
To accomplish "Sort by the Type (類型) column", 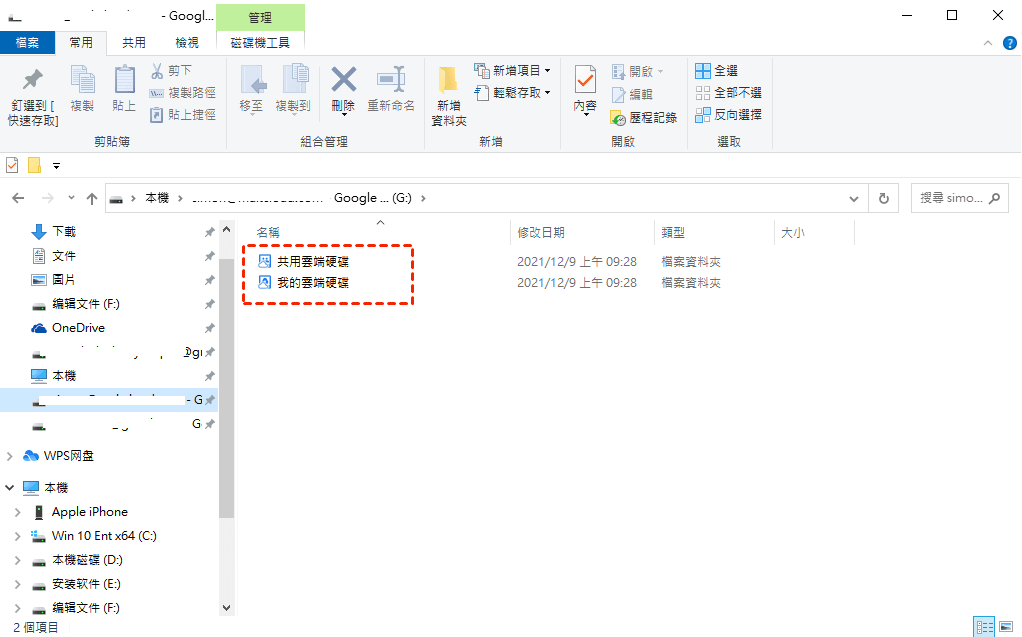I will (673, 233).
